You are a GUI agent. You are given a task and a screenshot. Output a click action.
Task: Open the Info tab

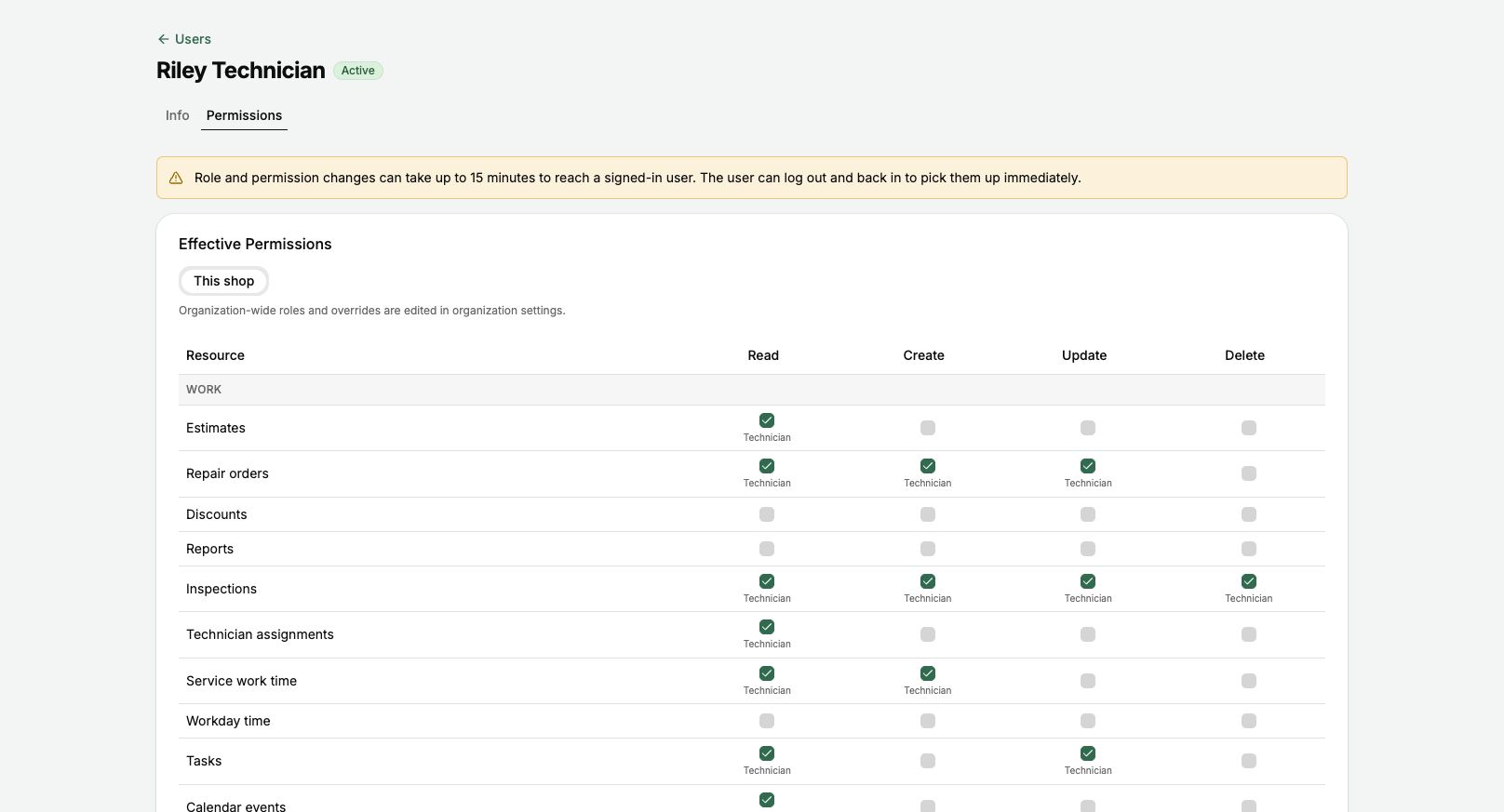(x=177, y=115)
